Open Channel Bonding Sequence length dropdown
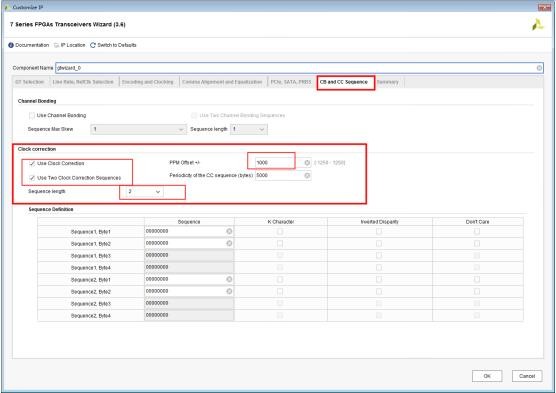 coord(249,129)
